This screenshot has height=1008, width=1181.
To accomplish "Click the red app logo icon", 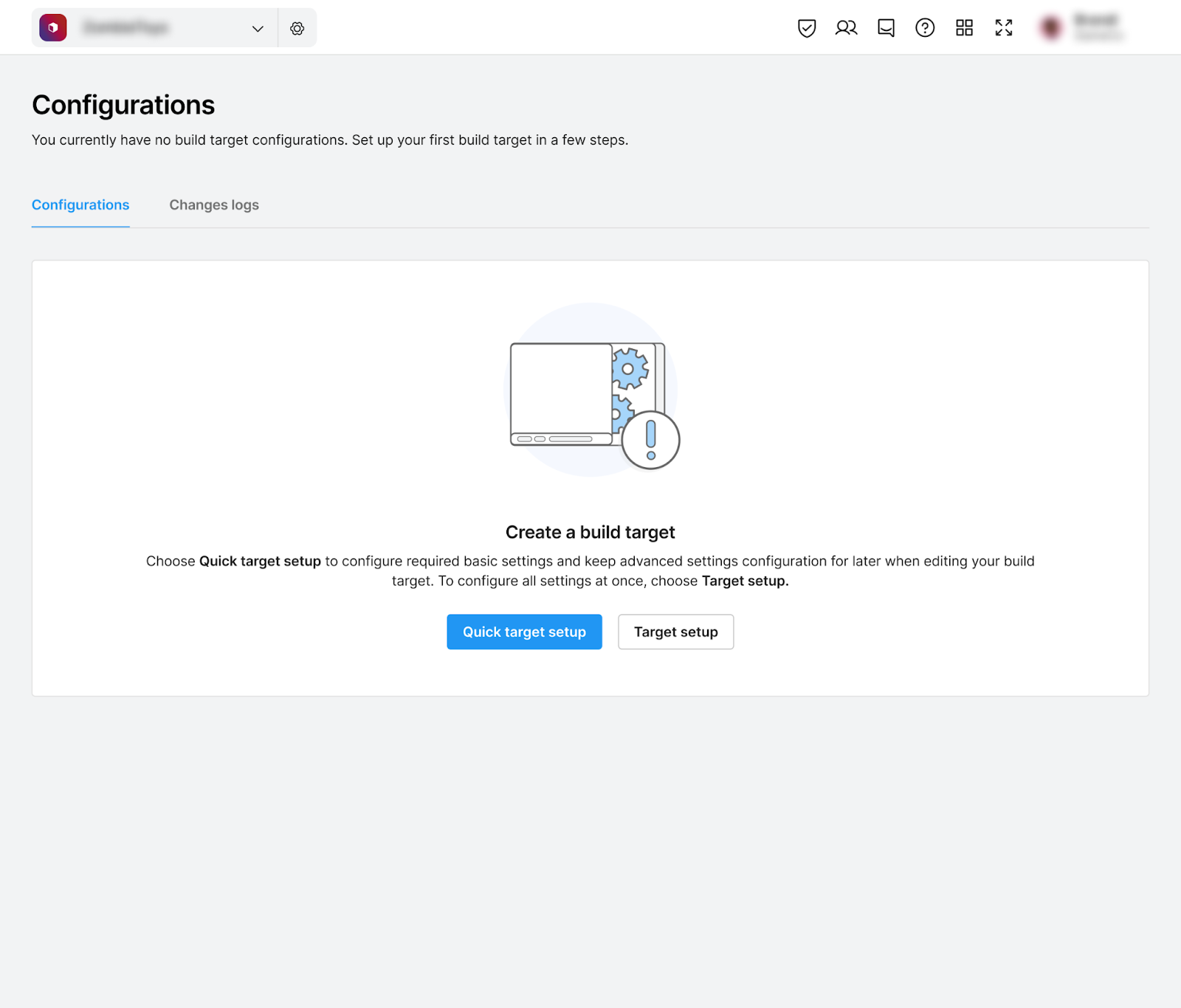I will [53, 28].
